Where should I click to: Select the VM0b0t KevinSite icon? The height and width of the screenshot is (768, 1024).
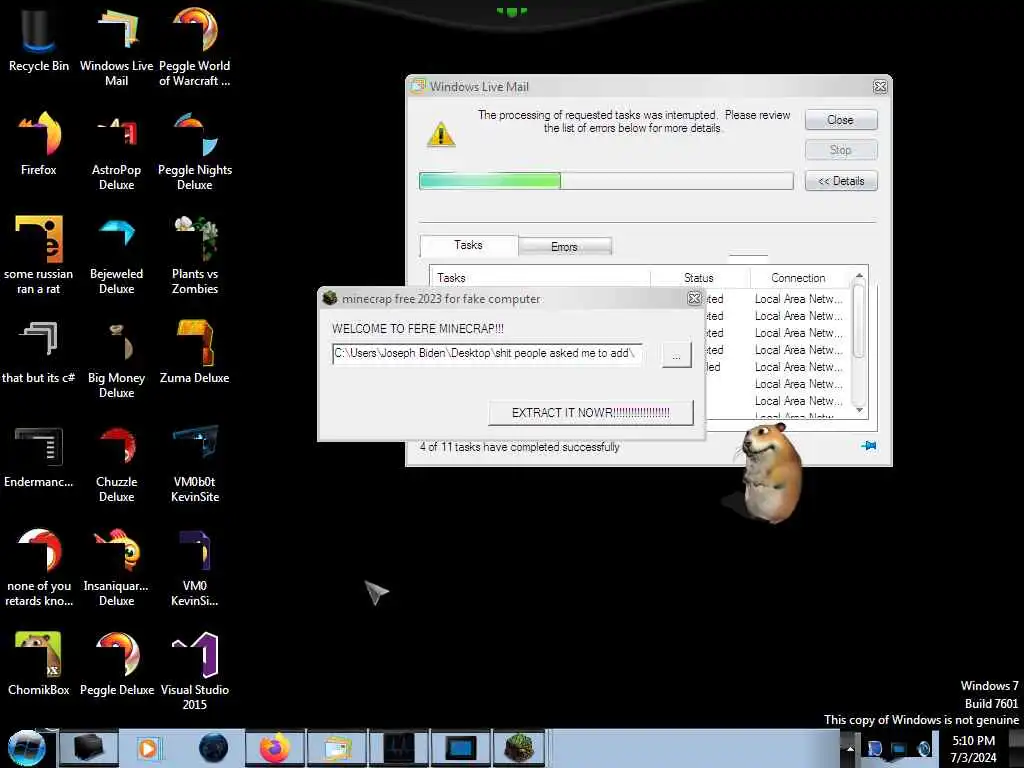(x=195, y=464)
